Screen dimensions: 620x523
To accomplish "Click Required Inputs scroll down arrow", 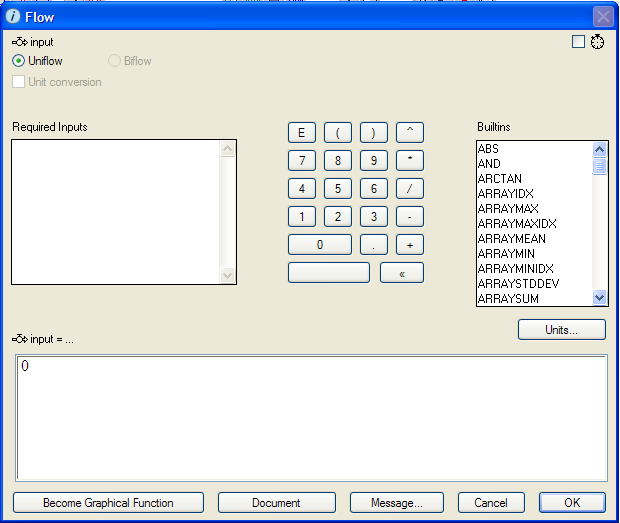I will click(227, 275).
